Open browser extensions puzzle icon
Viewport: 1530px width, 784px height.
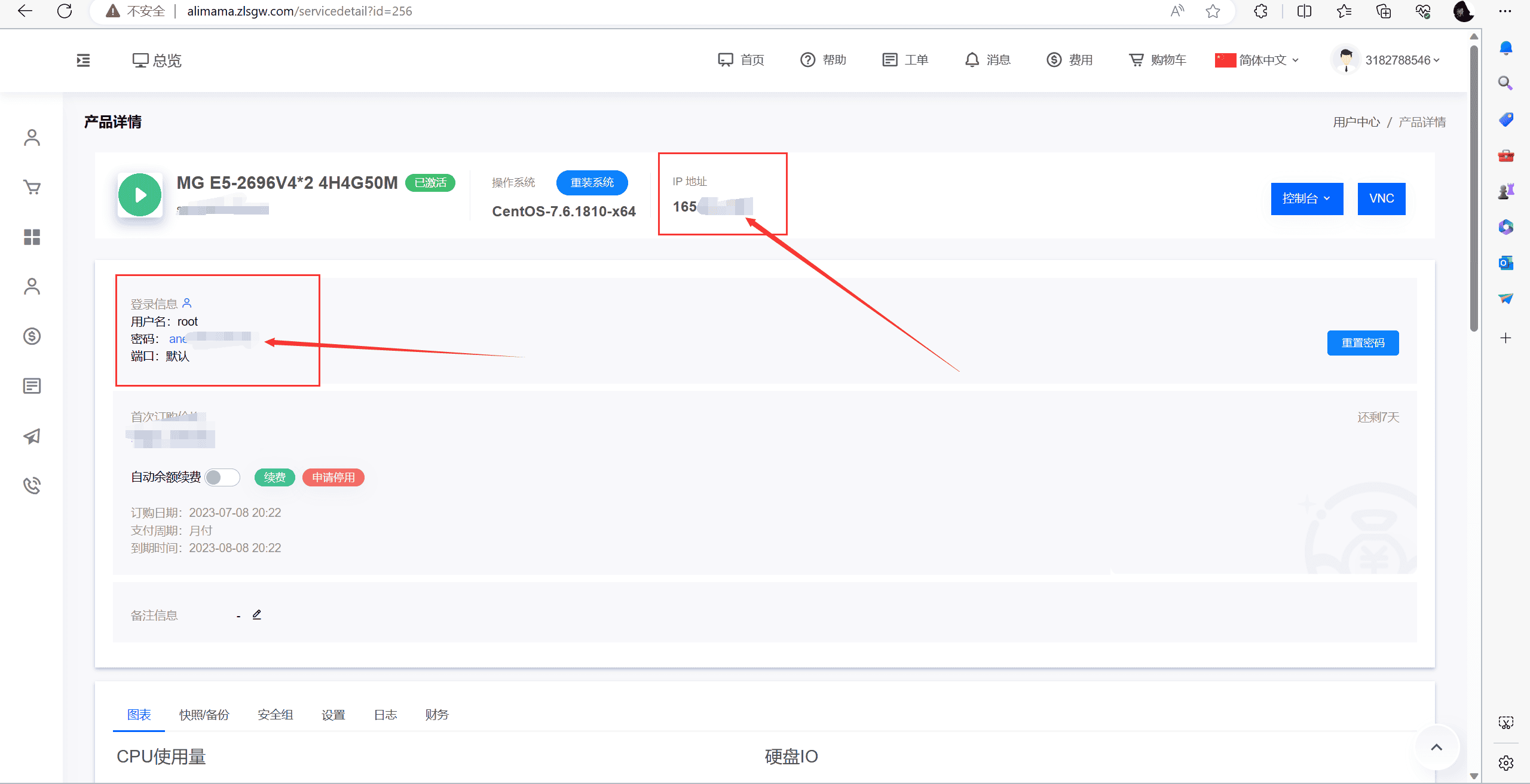click(x=1261, y=11)
